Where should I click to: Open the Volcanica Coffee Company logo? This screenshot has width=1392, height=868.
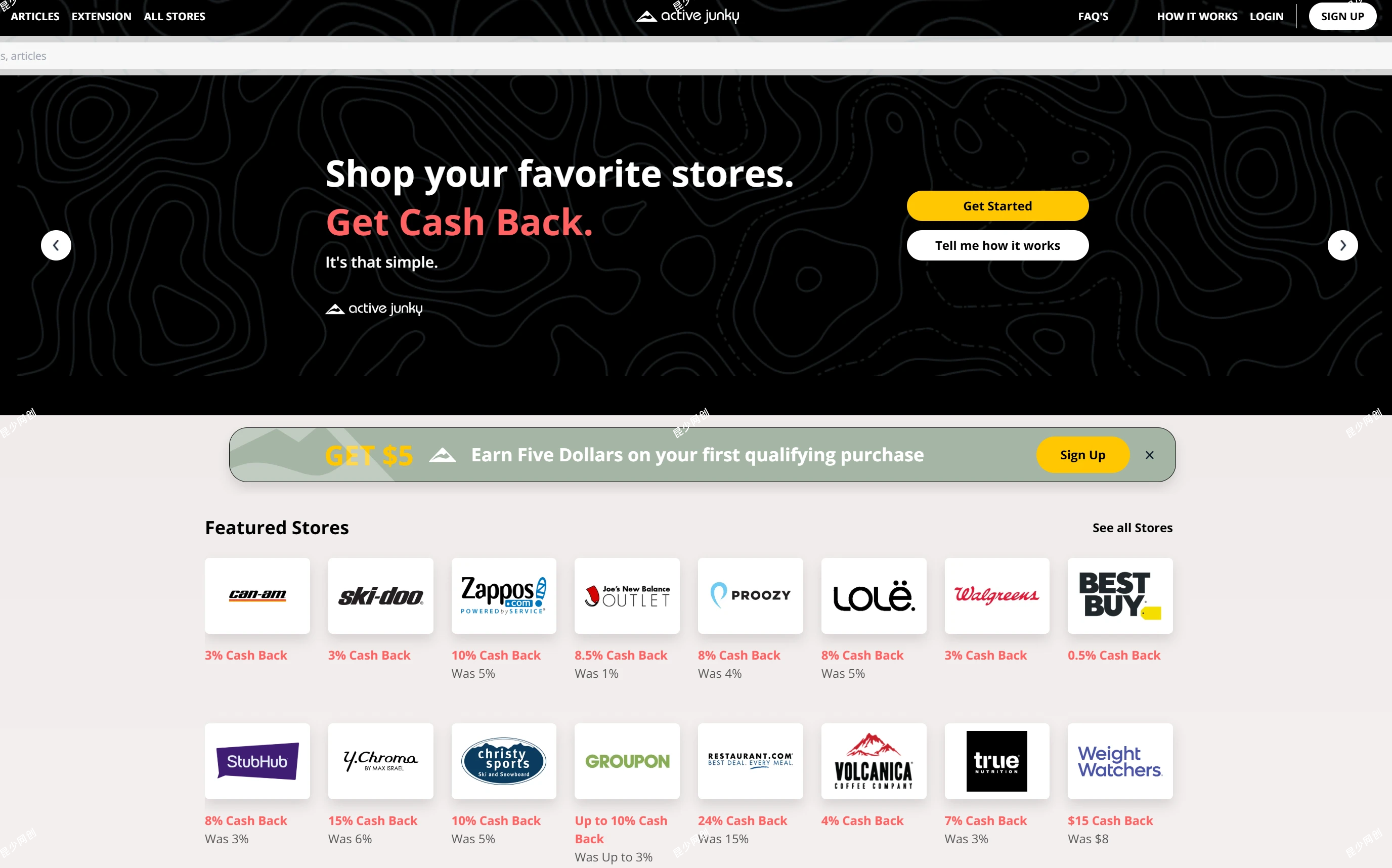pos(874,761)
